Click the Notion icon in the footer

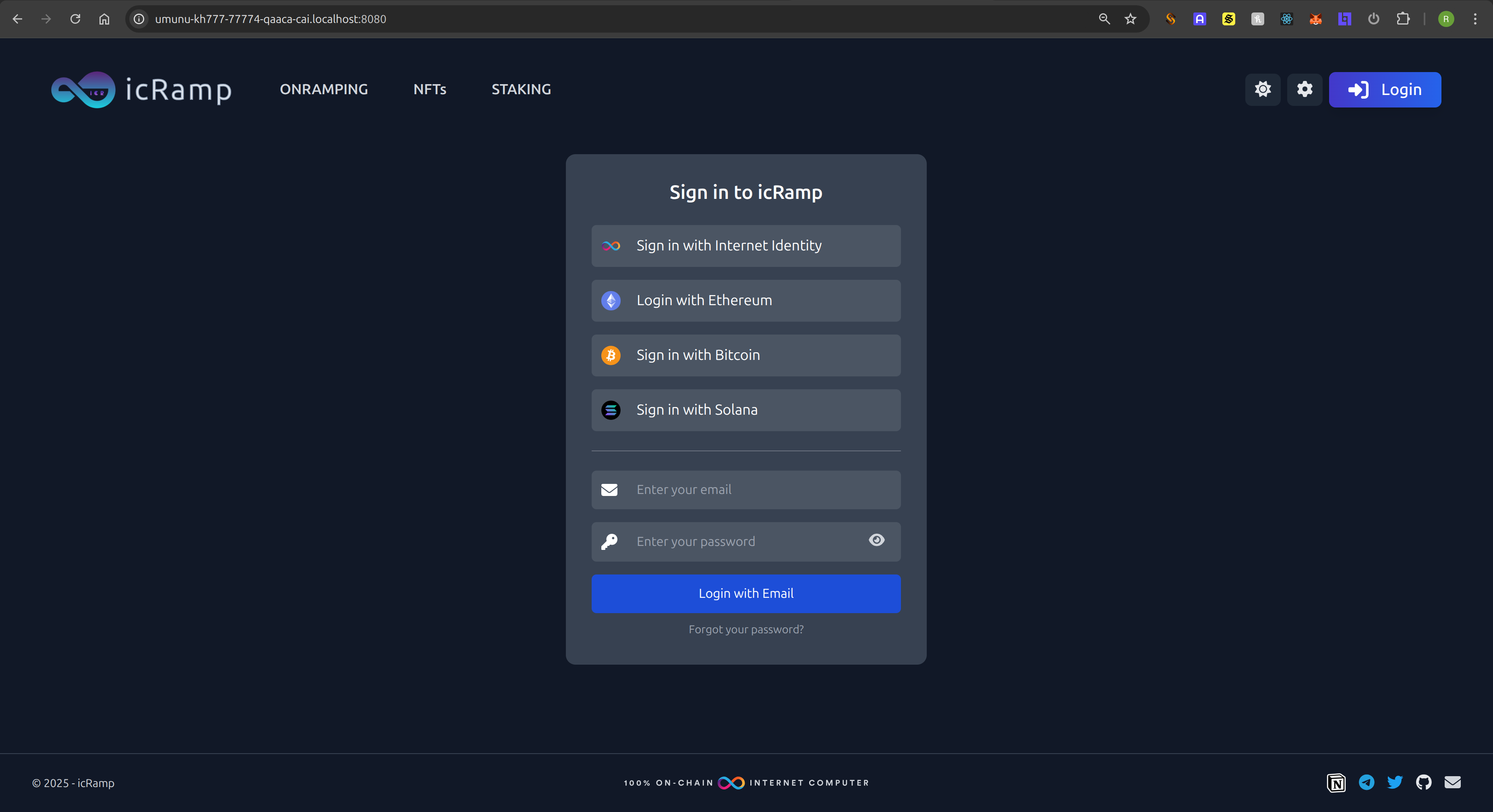(x=1336, y=783)
